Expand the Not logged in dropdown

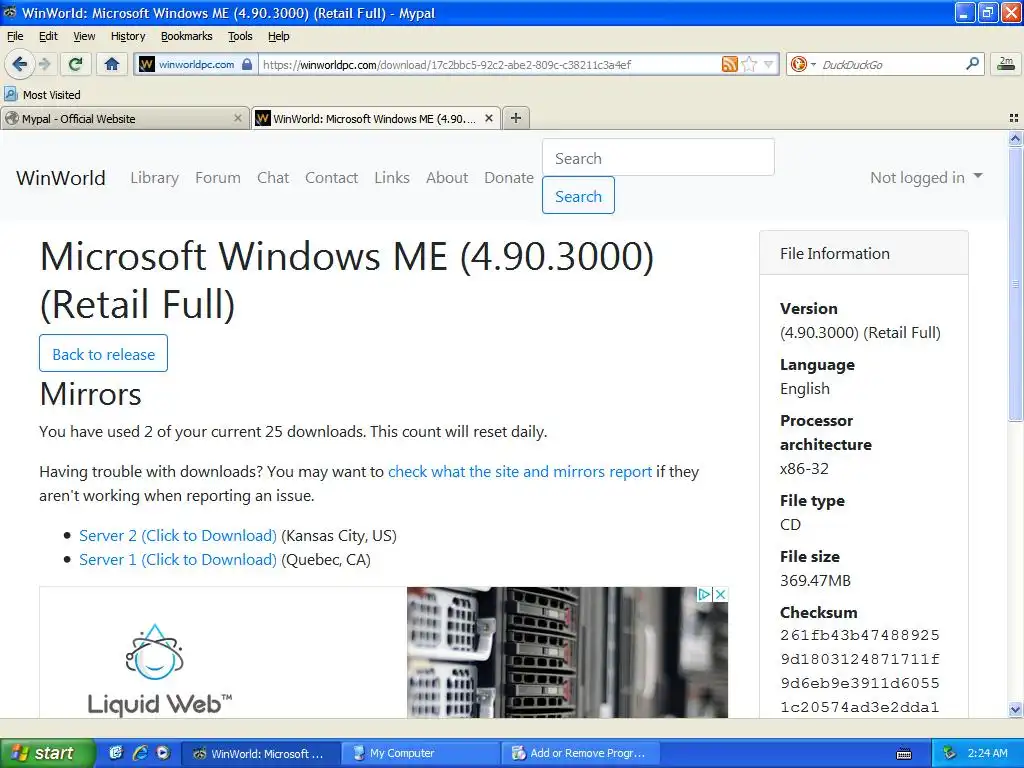click(926, 178)
